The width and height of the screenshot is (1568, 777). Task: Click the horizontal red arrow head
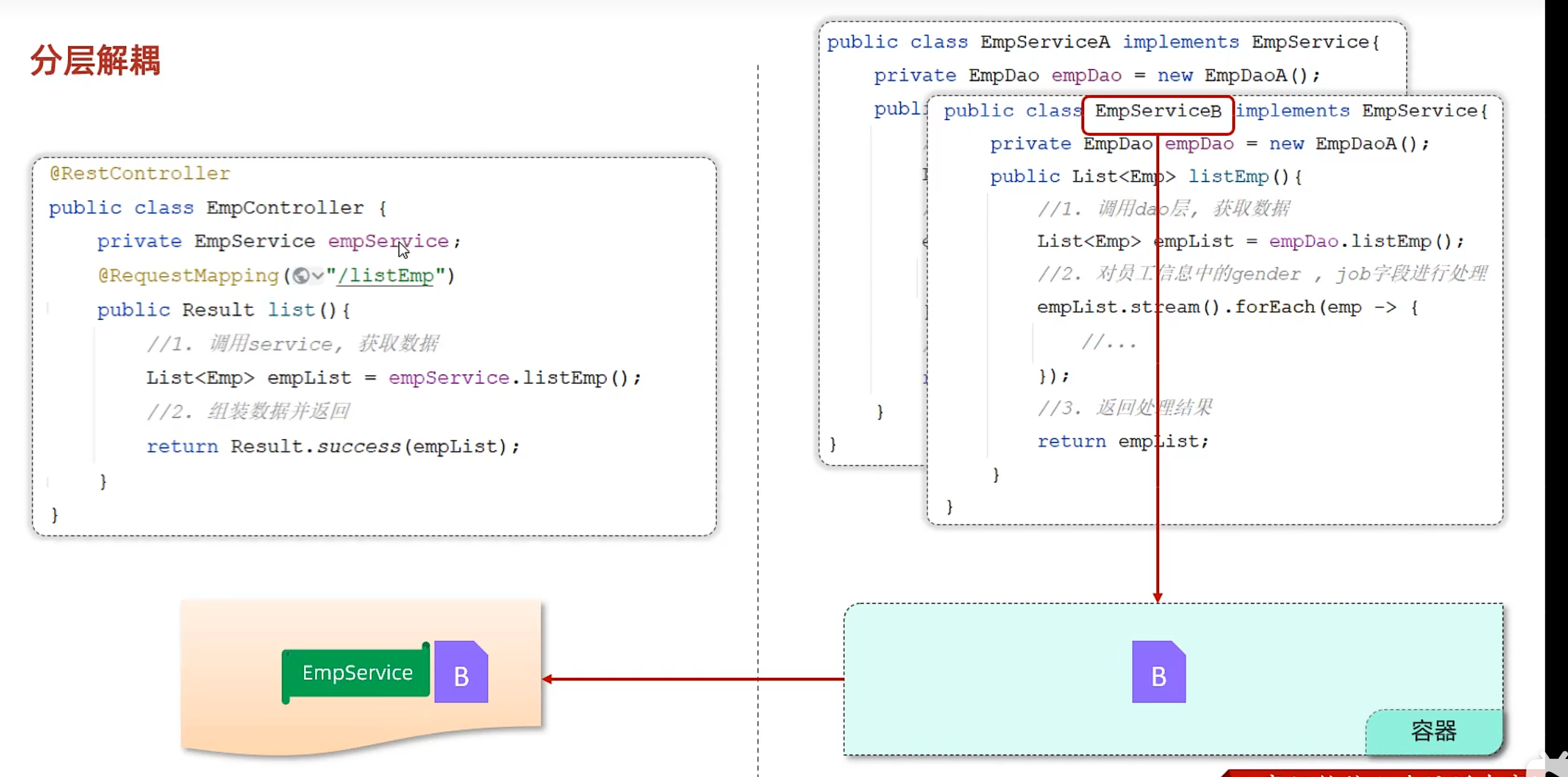[x=548, y=679]
